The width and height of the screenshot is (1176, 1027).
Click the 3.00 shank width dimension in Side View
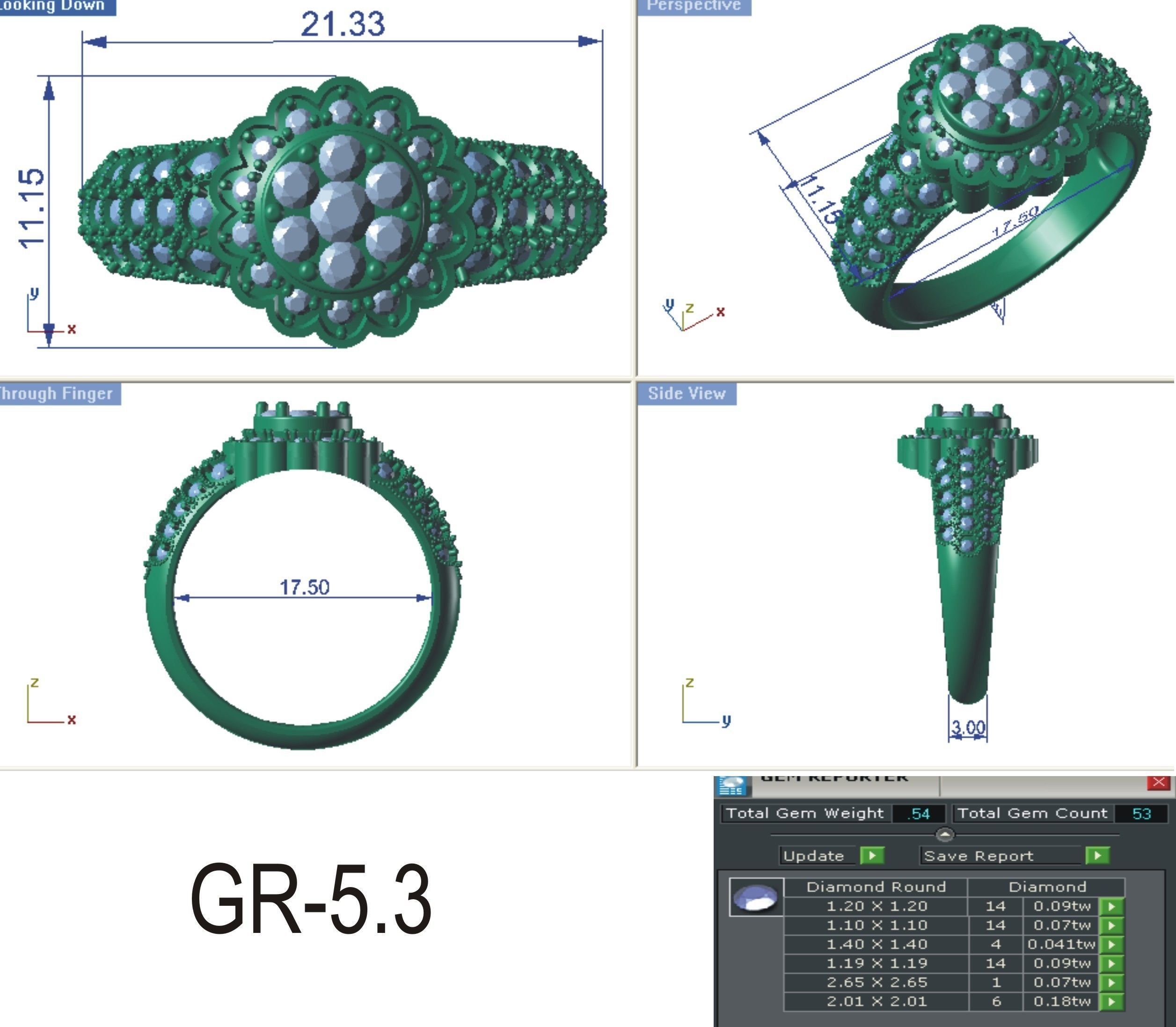point(968,728)
